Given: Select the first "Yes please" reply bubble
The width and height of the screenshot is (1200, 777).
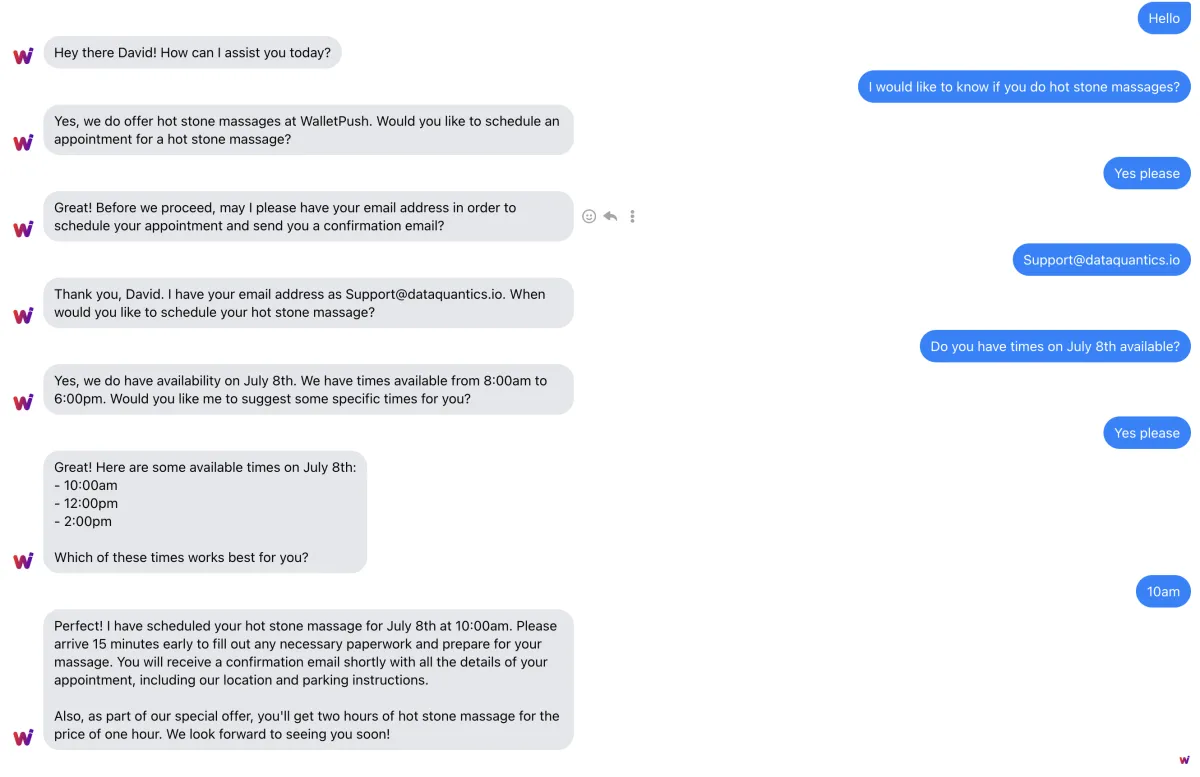Looking at the screenshot, I should [1146, 173].
